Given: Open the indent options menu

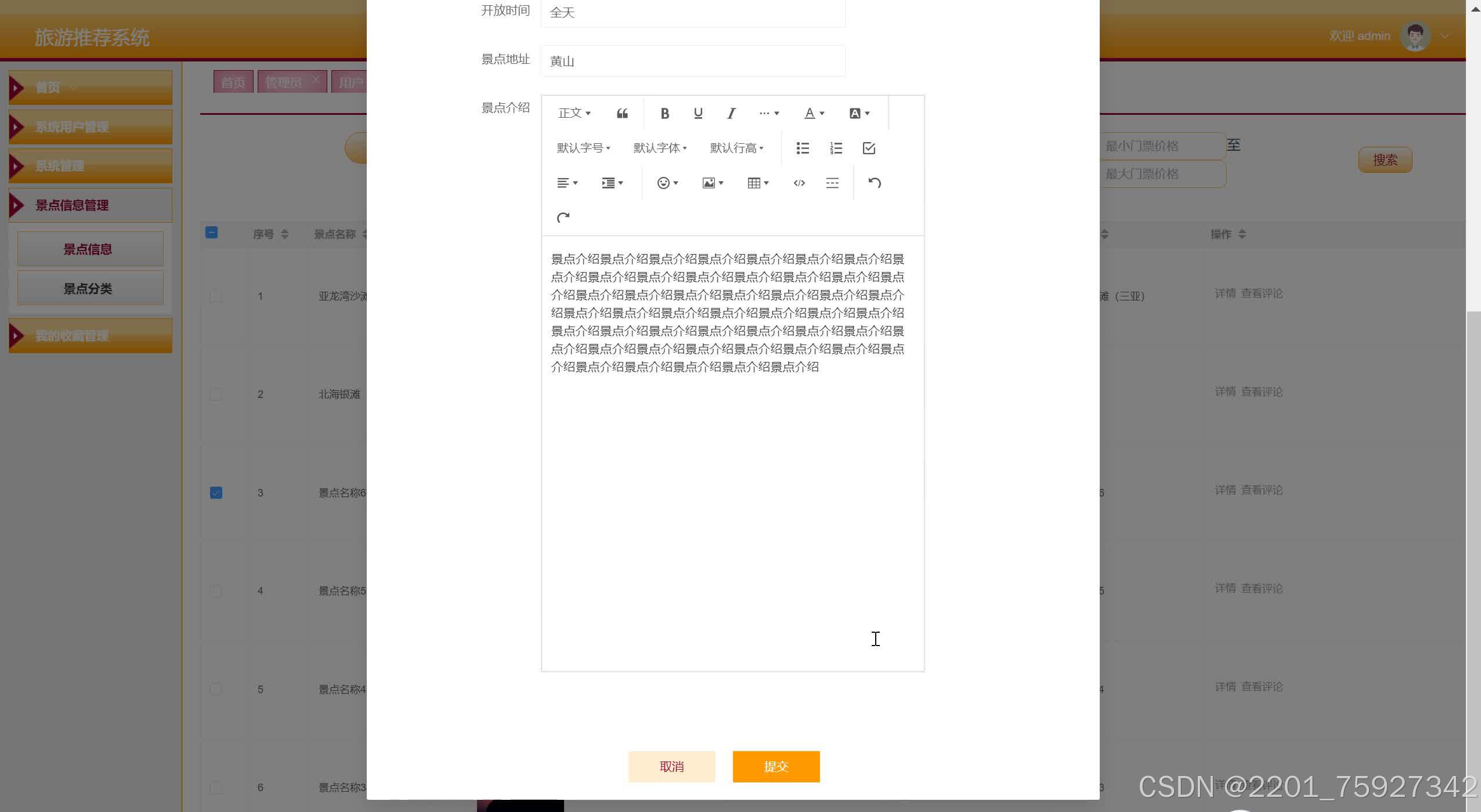Looking at the screenshot, I should [x=612, y=183].
